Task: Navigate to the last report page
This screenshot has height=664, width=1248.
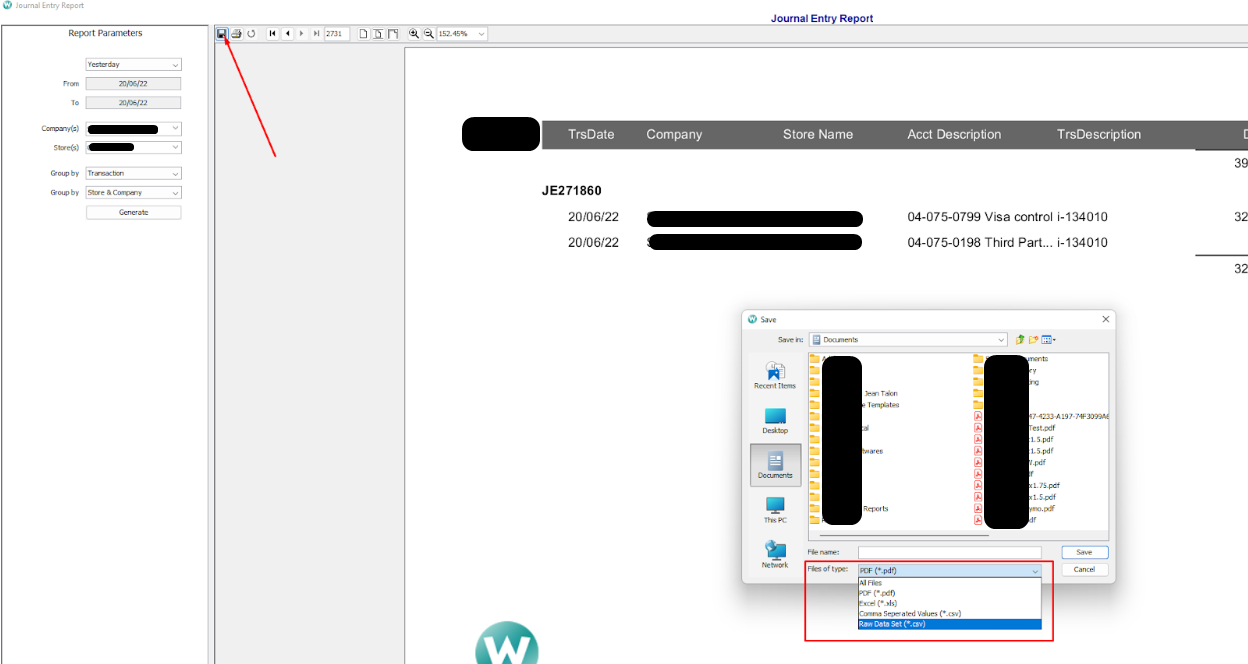Action: pyautogui.click(x=316, y=33)
